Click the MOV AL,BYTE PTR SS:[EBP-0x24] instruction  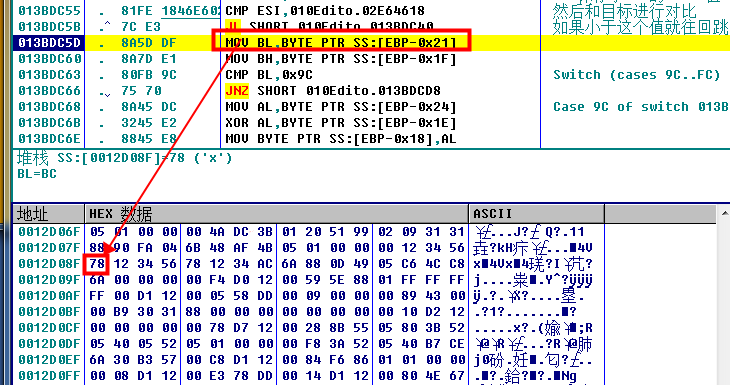click(341, 107)
